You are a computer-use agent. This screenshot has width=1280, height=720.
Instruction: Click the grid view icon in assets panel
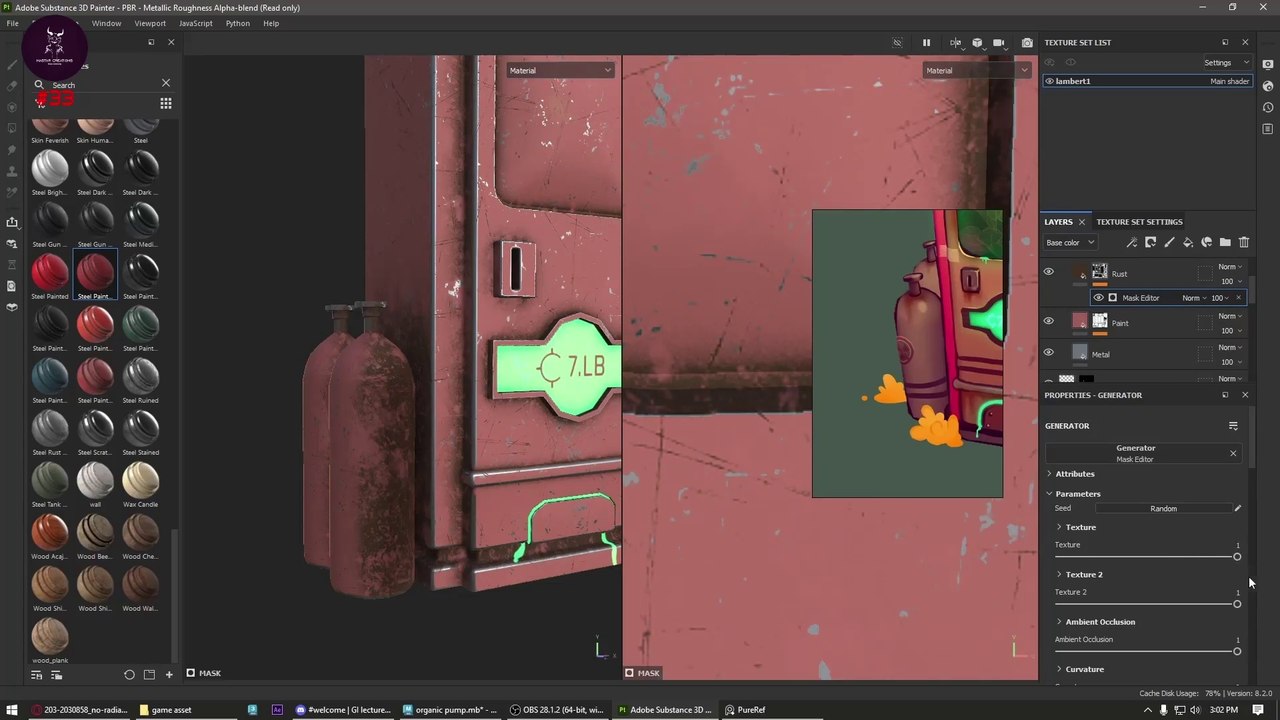tap(166, 103)
